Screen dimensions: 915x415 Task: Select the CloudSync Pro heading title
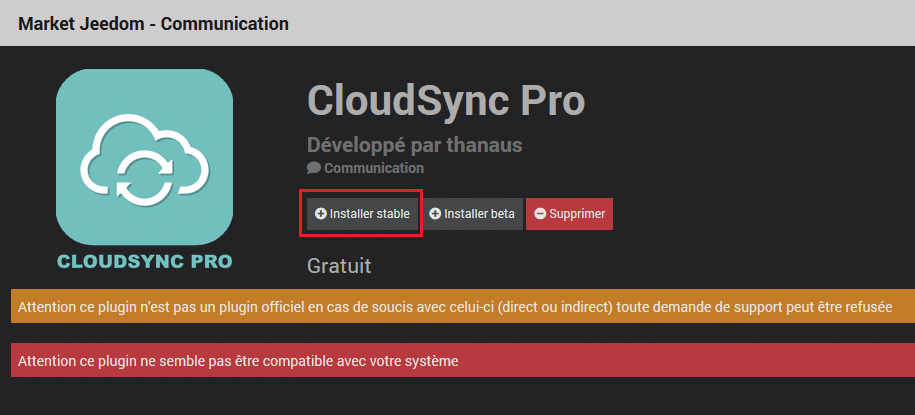point(446,100)
